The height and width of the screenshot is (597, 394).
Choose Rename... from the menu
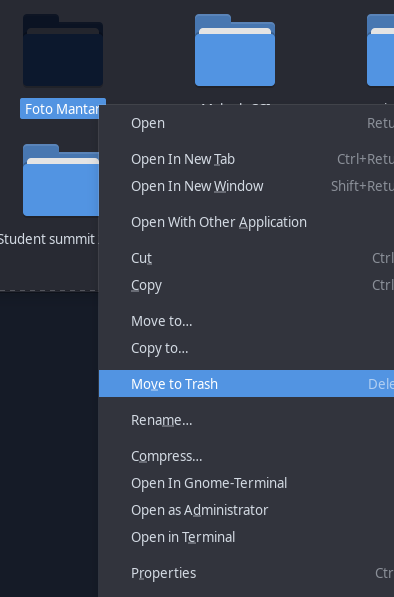(x=246, y=420)
